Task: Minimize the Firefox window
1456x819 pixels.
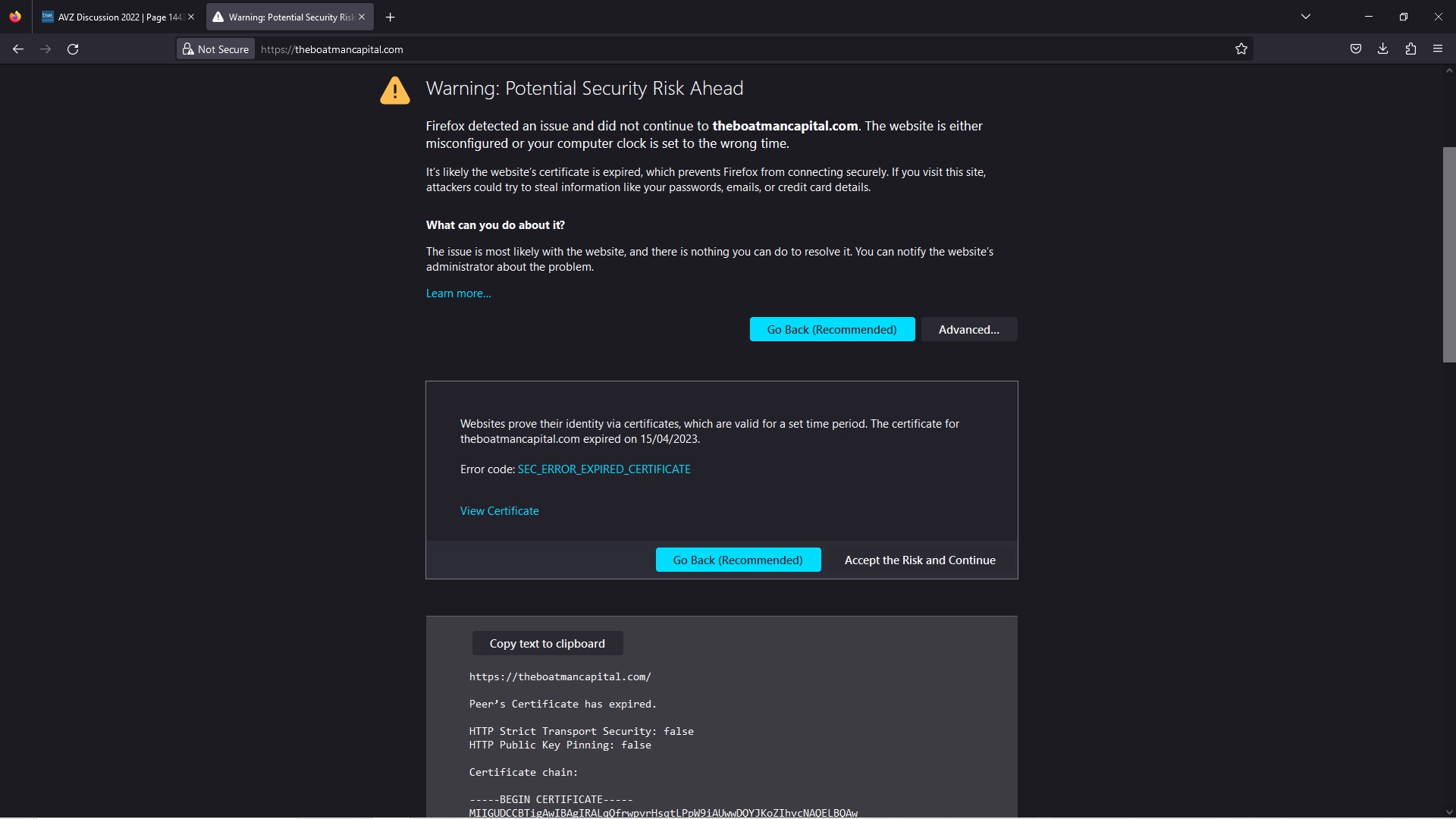Action: click(x=1368, y=17)
